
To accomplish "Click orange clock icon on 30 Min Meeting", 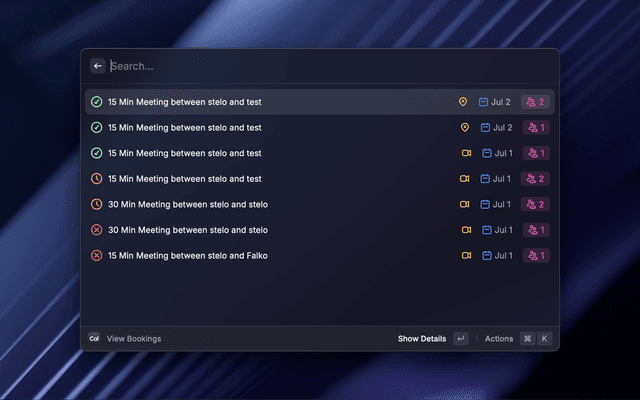I will [x=96, y=204].
